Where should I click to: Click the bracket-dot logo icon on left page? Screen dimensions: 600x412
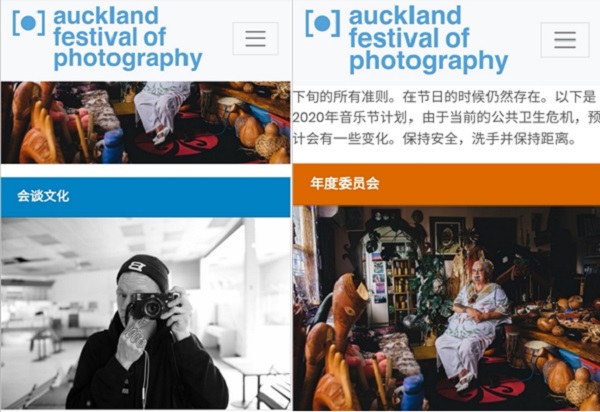tap(29, 23)
